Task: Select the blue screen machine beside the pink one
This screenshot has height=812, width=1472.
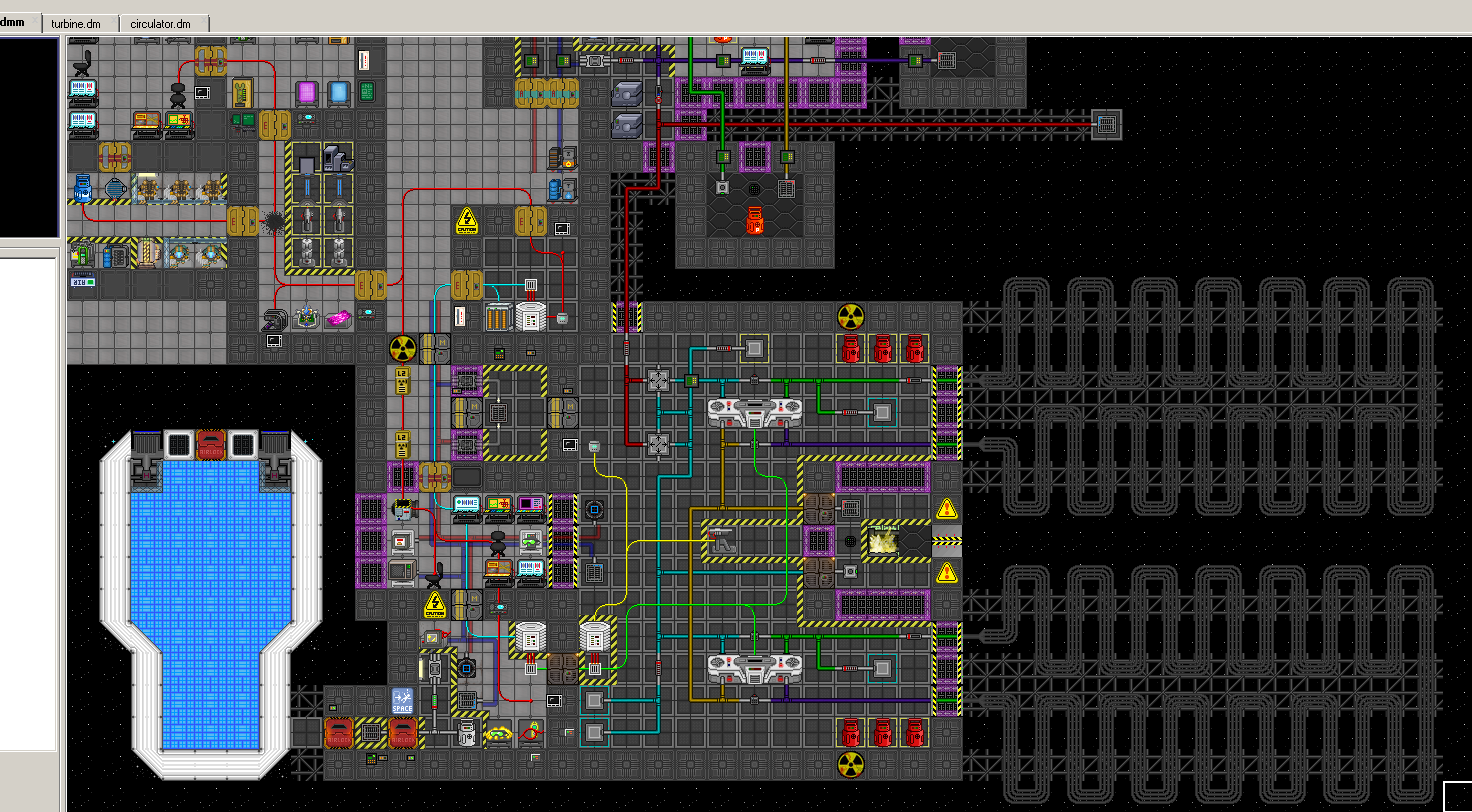Action: pyautogui.click(x=339, y=93)
